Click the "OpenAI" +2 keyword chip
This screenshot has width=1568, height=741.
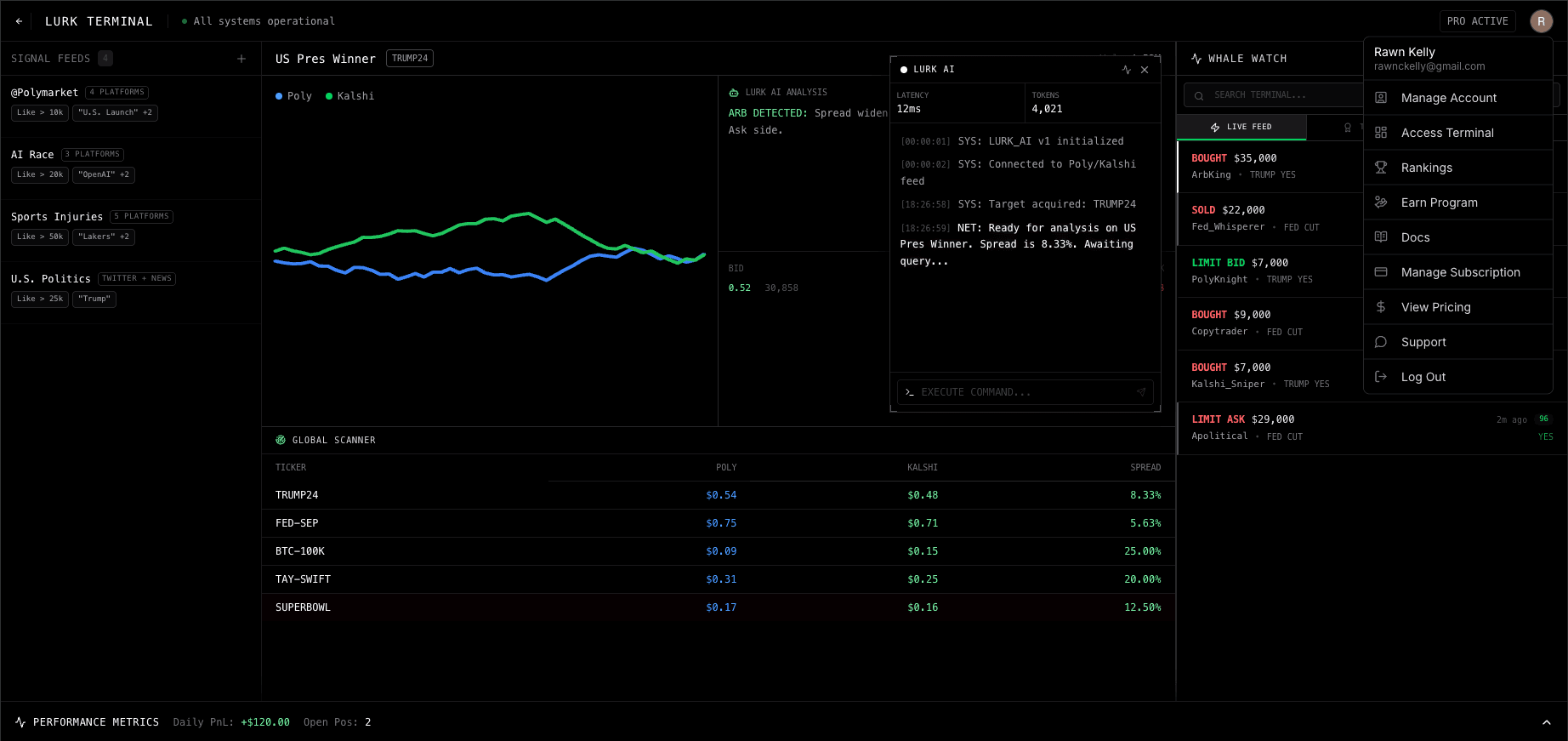pos(104,174)
